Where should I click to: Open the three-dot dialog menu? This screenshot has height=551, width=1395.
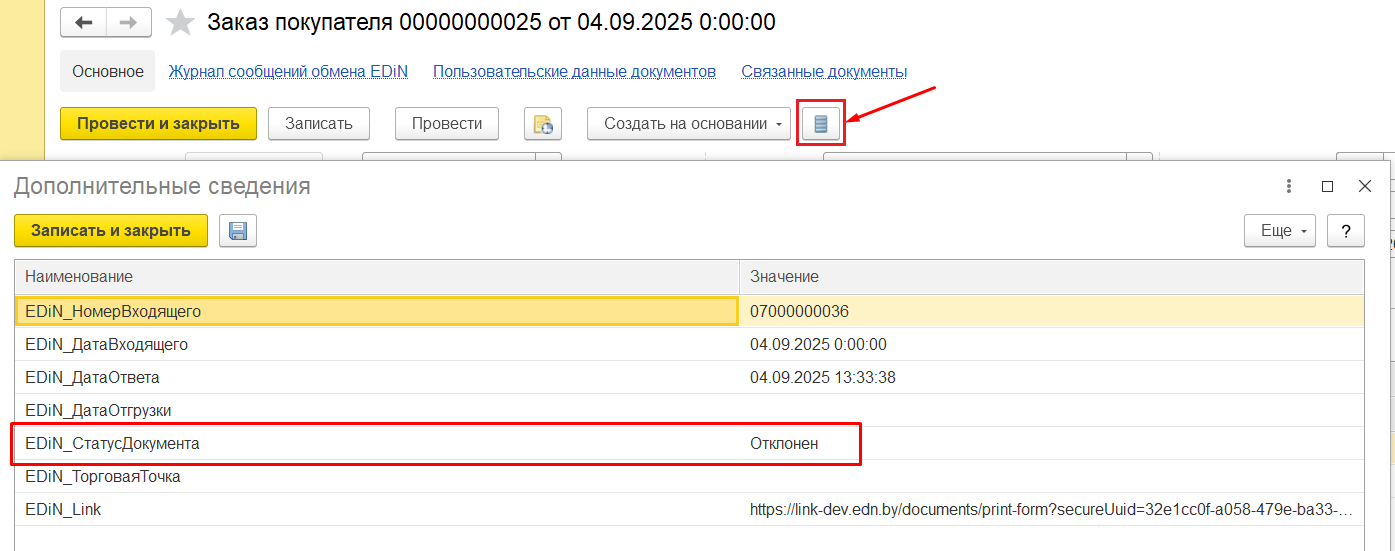tap(1289, 187)
